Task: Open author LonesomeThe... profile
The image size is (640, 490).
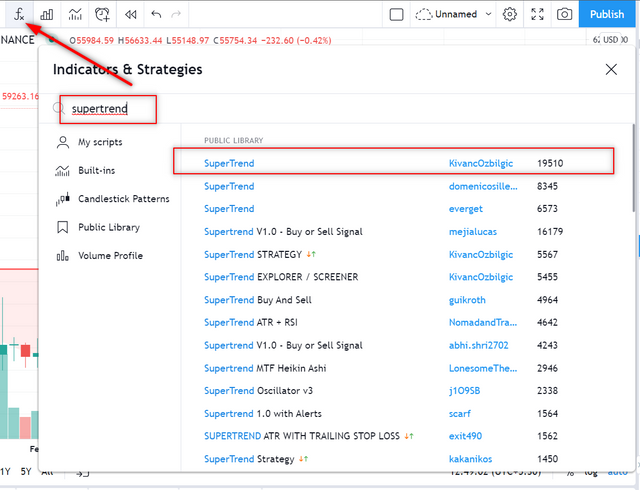Action: tap(483, 368)
